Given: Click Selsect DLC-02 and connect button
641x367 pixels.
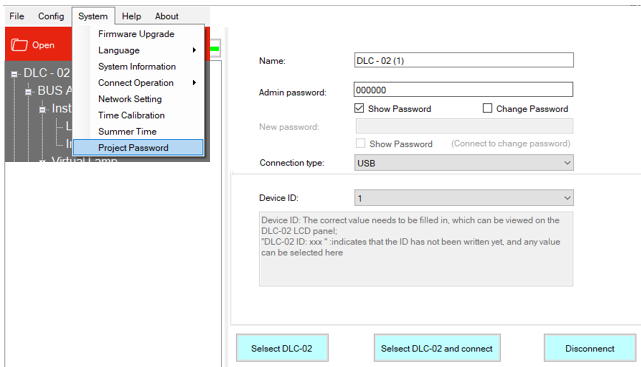Looking at the screenshot, I should coord(437,348).
